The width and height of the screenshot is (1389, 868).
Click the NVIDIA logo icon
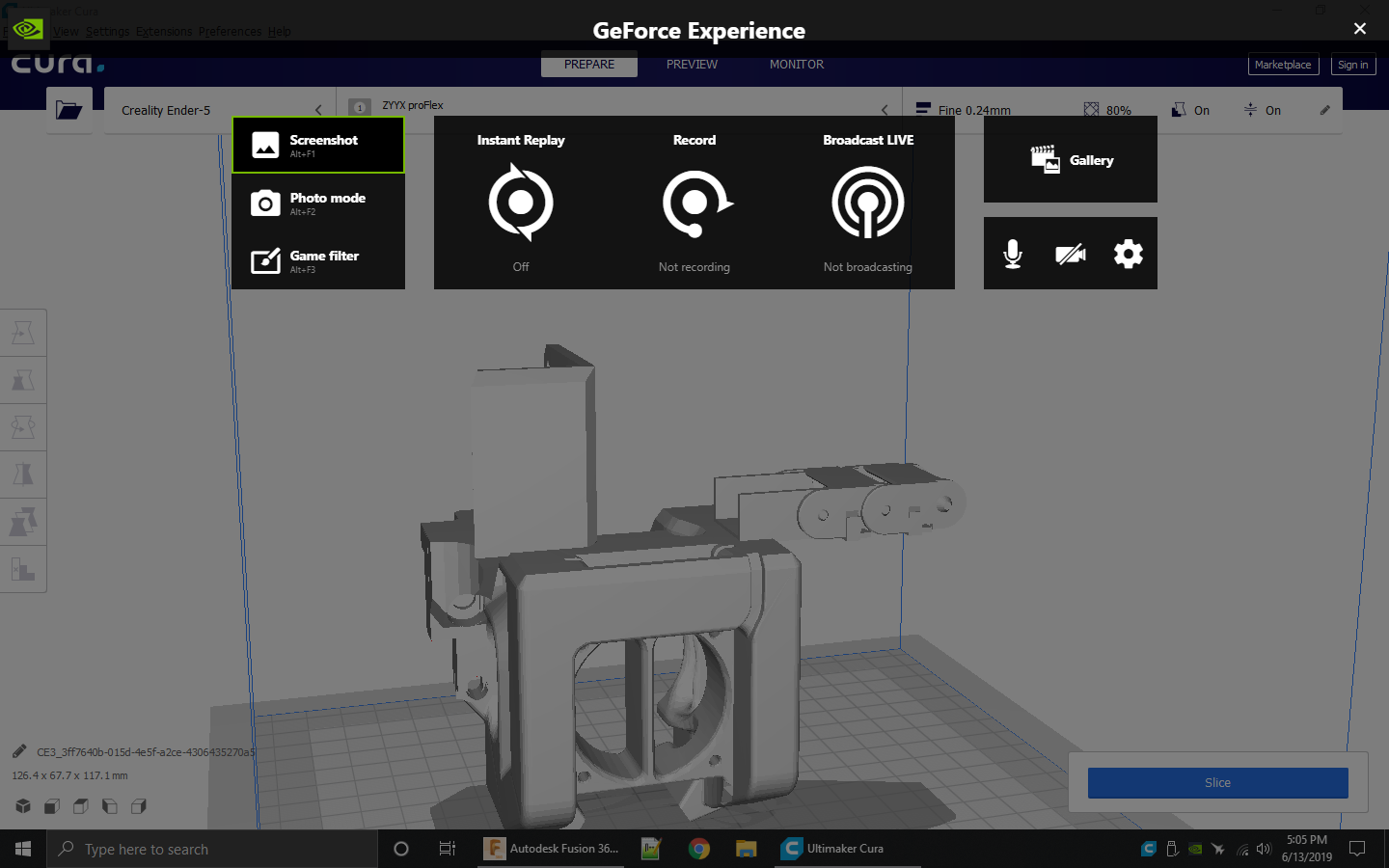[28, 29]
